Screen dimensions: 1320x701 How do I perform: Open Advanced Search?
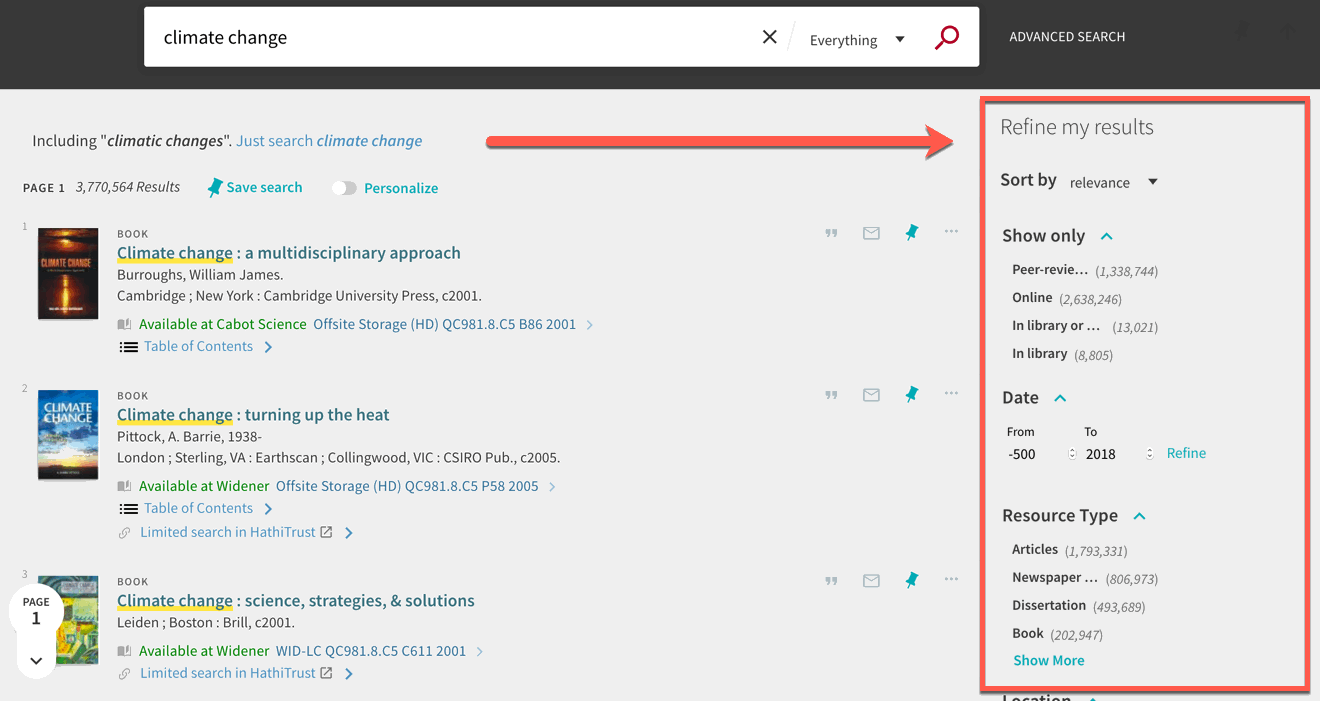[x=1067, y=37]
